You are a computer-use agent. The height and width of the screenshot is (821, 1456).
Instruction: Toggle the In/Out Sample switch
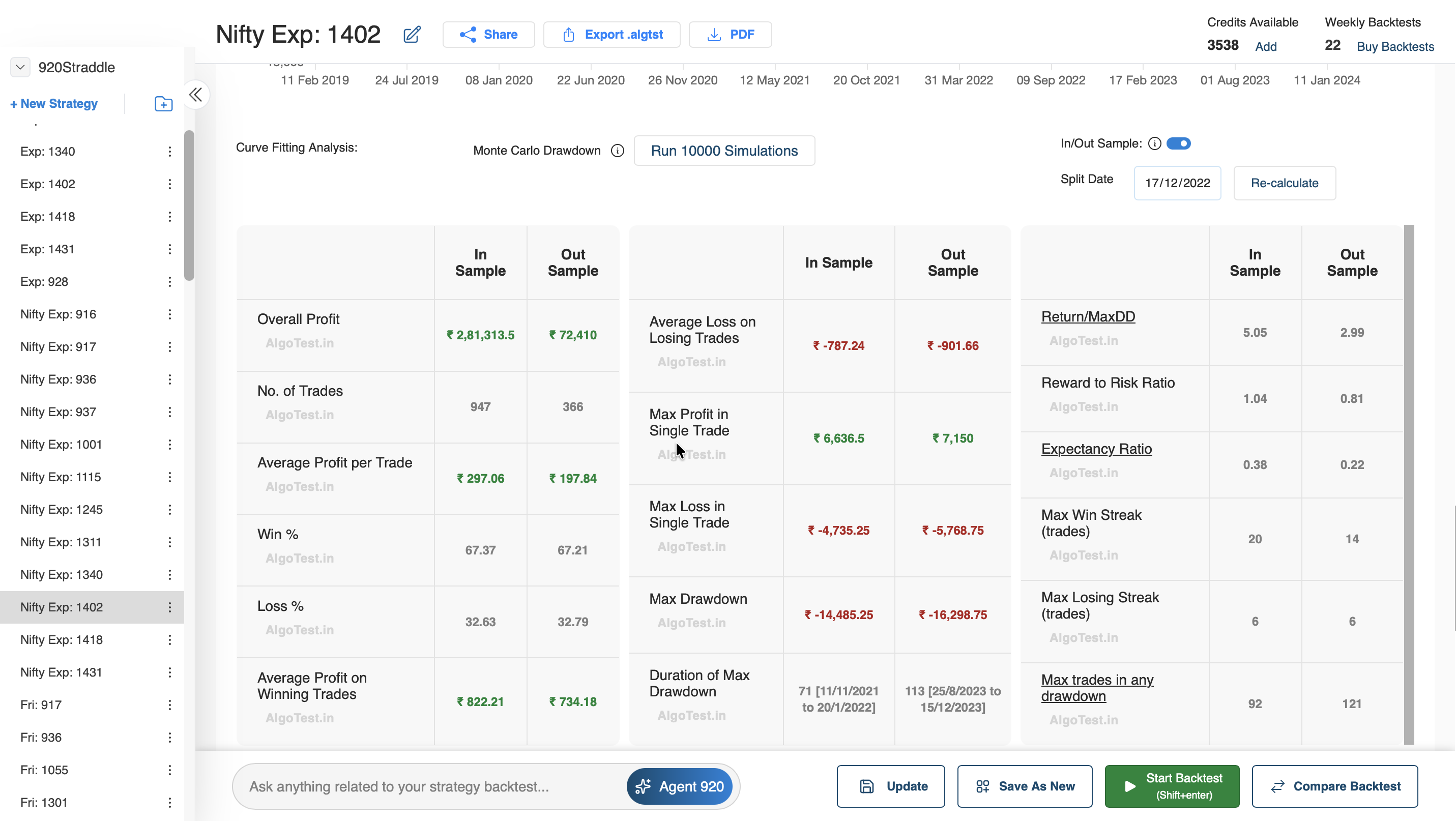click(1178, 143)
